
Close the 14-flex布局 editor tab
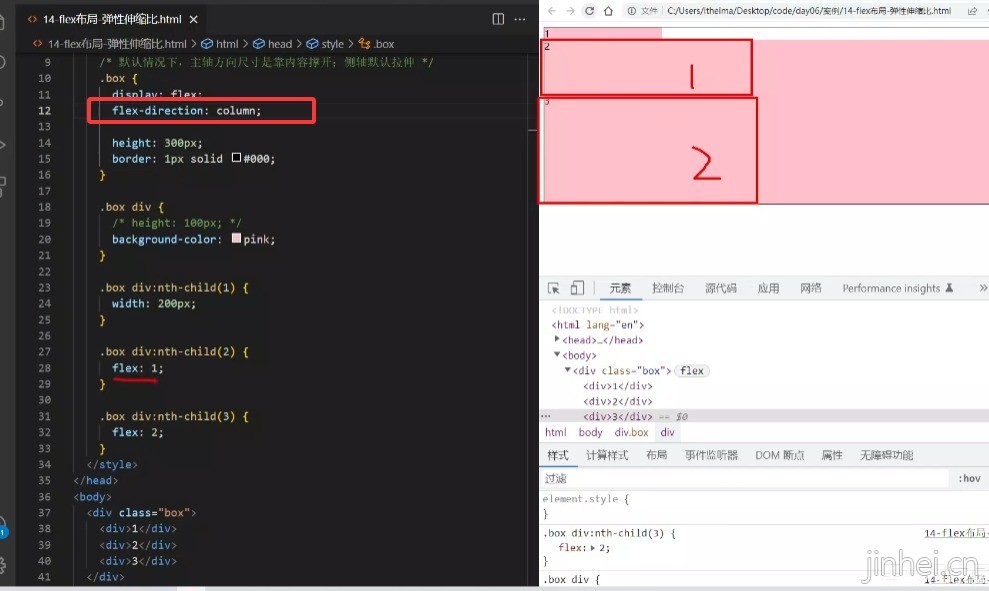[194, 20]
